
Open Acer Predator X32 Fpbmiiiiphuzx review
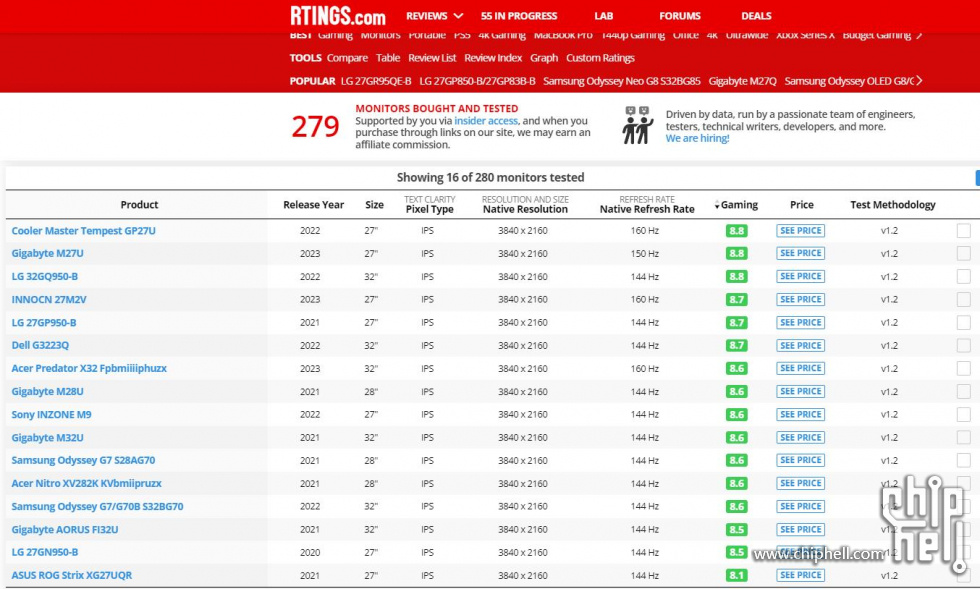[89, 368]
